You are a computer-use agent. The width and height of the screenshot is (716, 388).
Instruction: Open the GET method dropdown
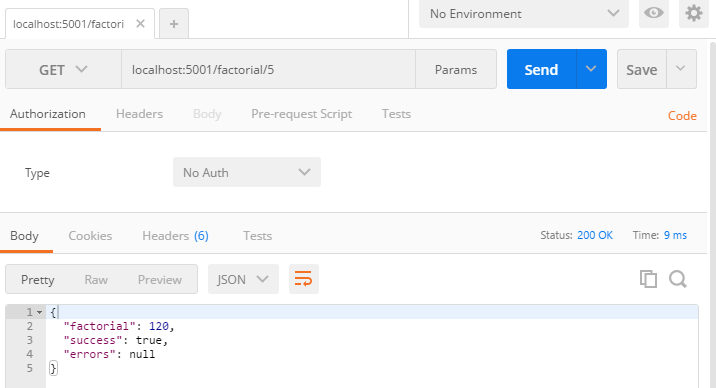[x=63, y=69]
